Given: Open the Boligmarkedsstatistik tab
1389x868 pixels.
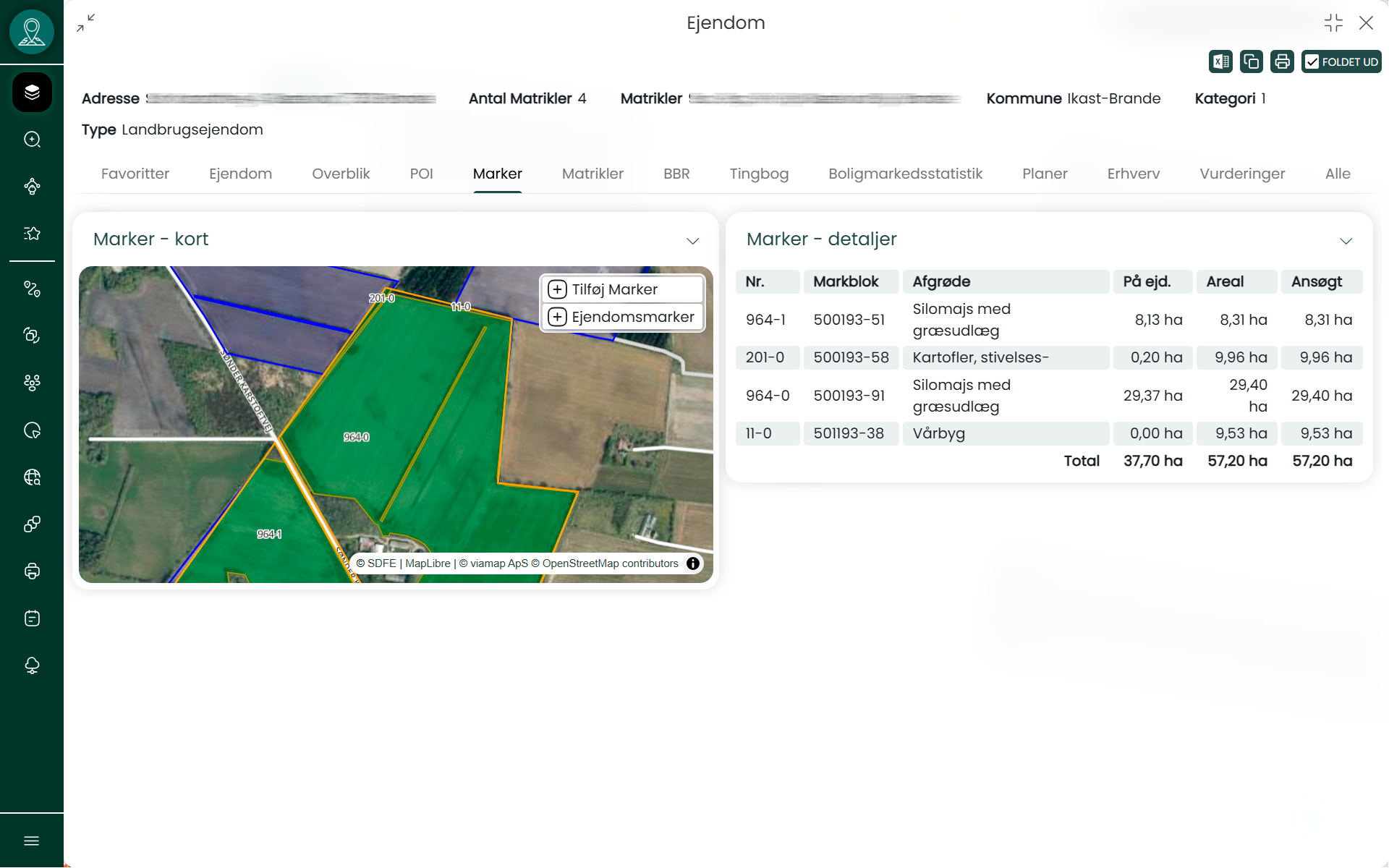Looking at the screenshot, I should (905, 174).
